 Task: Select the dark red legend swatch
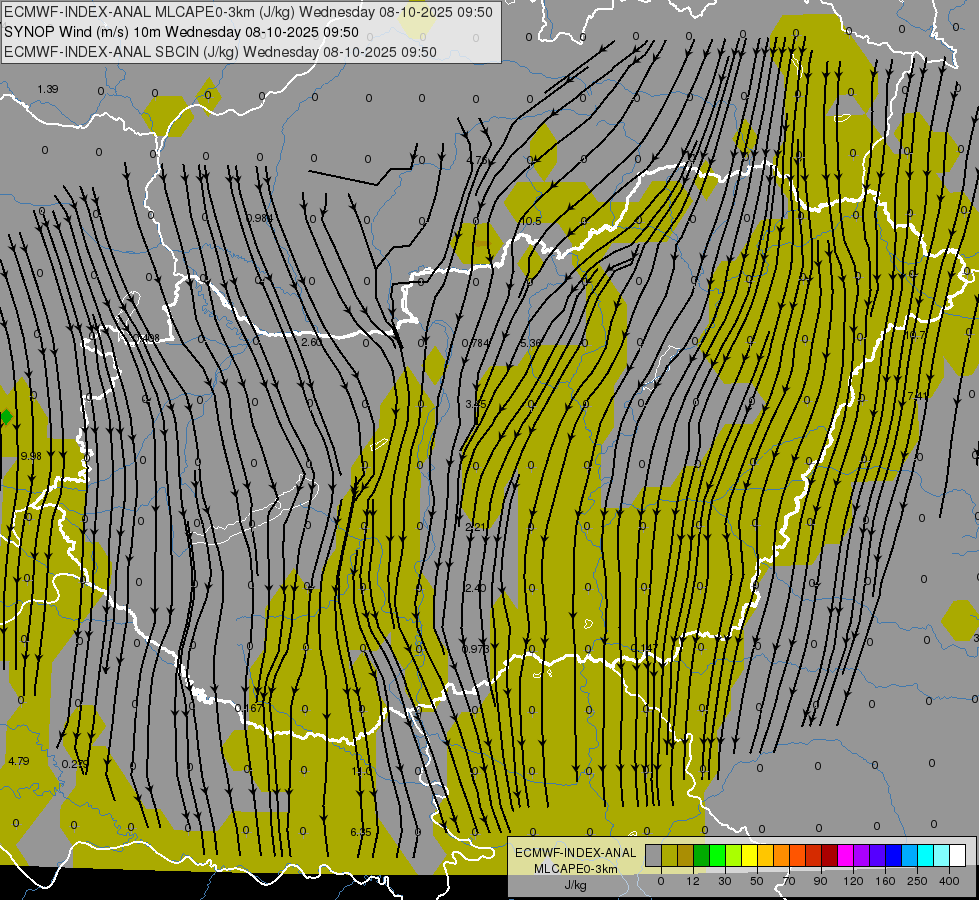[x=830, y=855]
